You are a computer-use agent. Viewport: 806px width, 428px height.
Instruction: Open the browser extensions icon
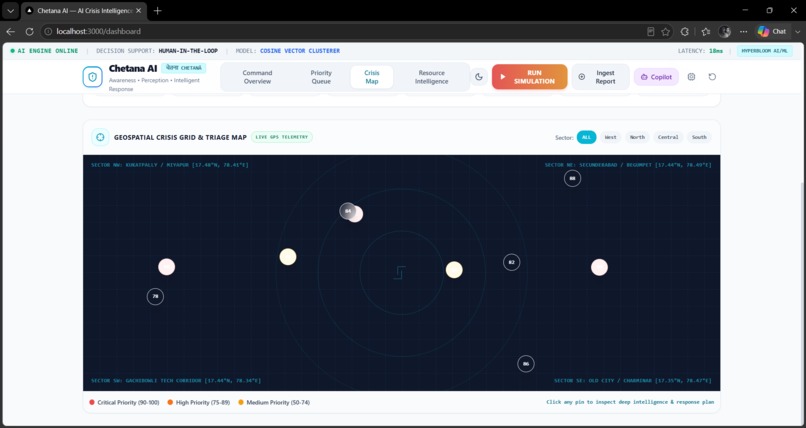tap(685, 31)
